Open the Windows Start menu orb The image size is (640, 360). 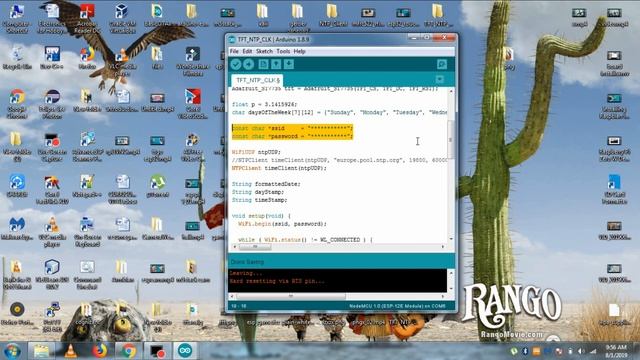coord(13,351)
